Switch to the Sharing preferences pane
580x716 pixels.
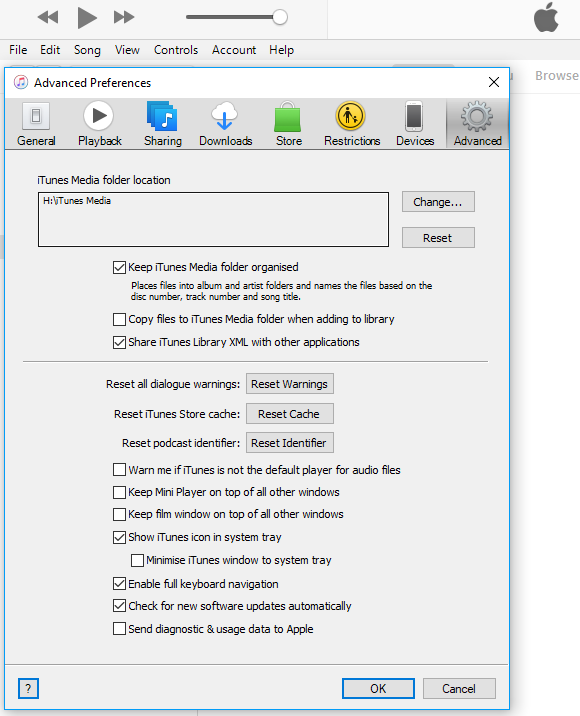[x=163, y=124]
